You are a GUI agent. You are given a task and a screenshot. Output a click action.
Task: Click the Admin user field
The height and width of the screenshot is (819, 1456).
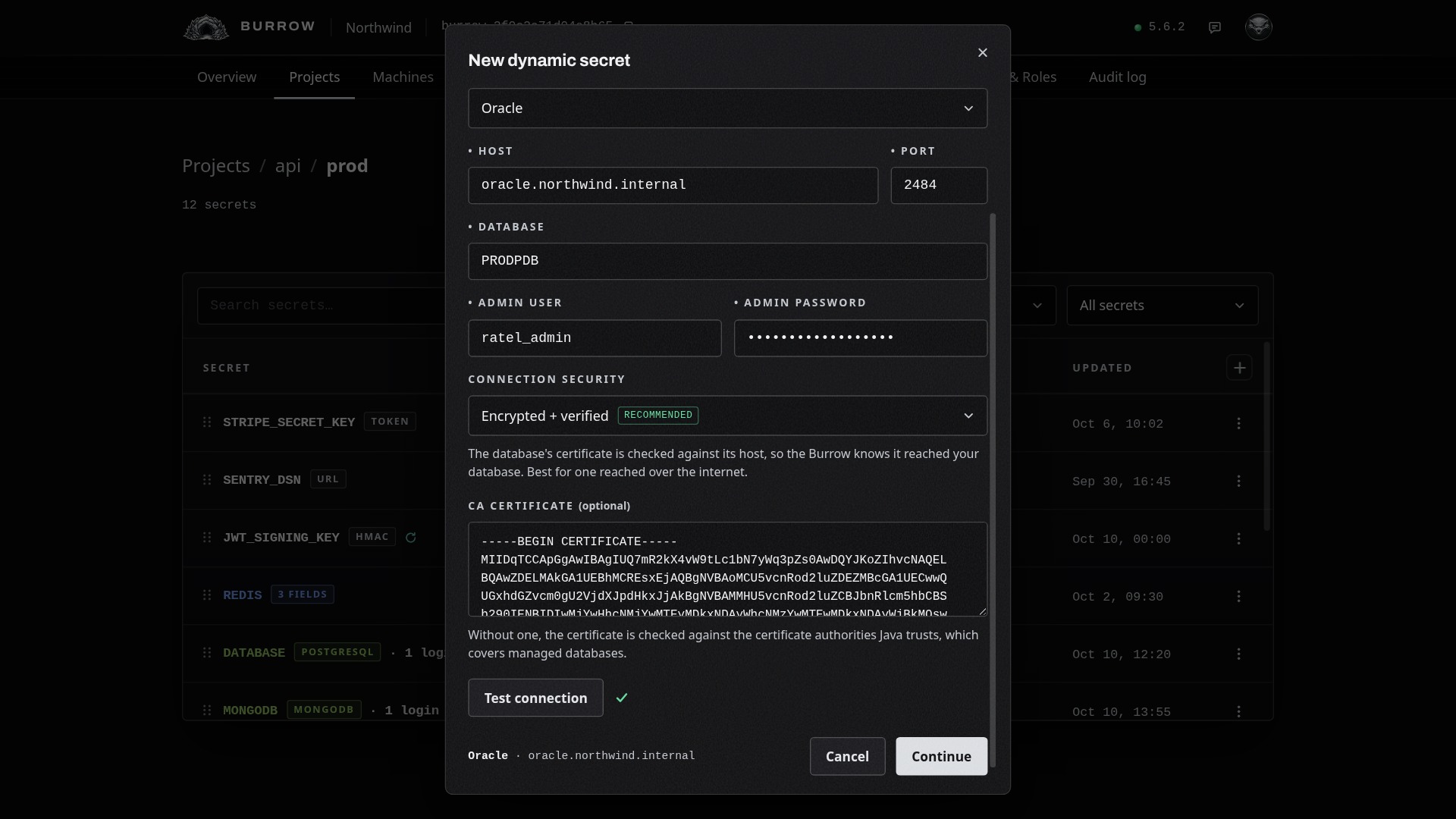pyautogui.click(x=595, y=338)
